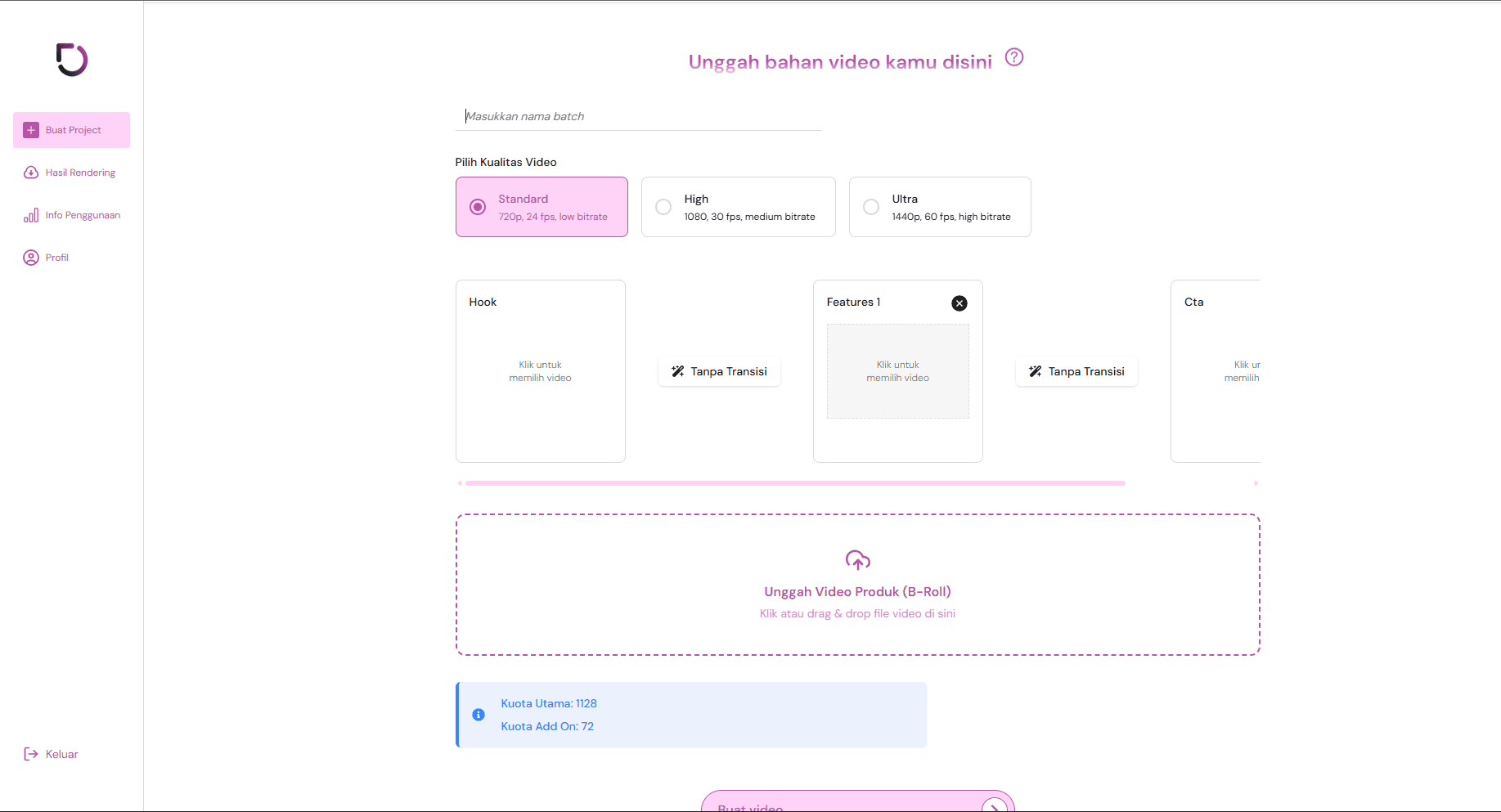The width and height of the screenshot is (1501, 812).
Task: Select High 1080 video quality
Action: tap(738, 207)
